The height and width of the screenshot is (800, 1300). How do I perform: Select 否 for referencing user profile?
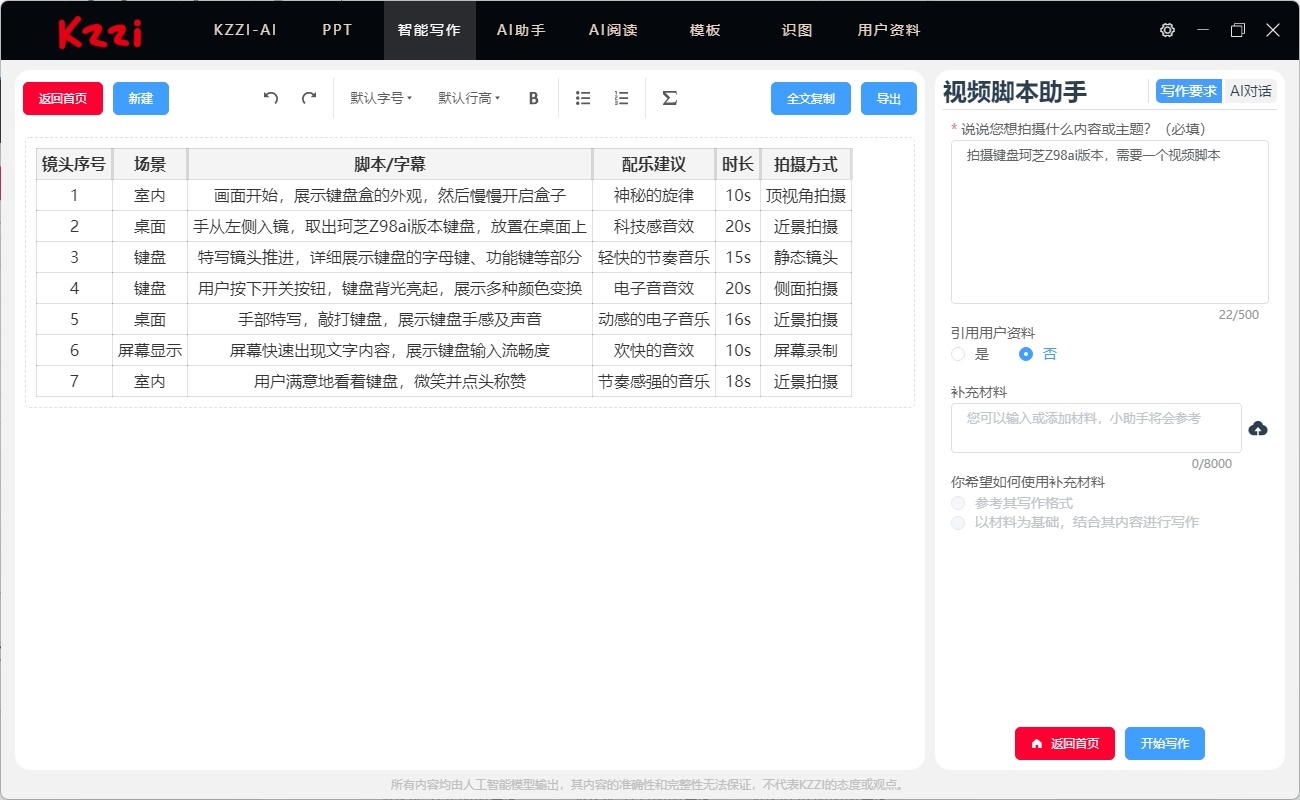coord(1025,354)
